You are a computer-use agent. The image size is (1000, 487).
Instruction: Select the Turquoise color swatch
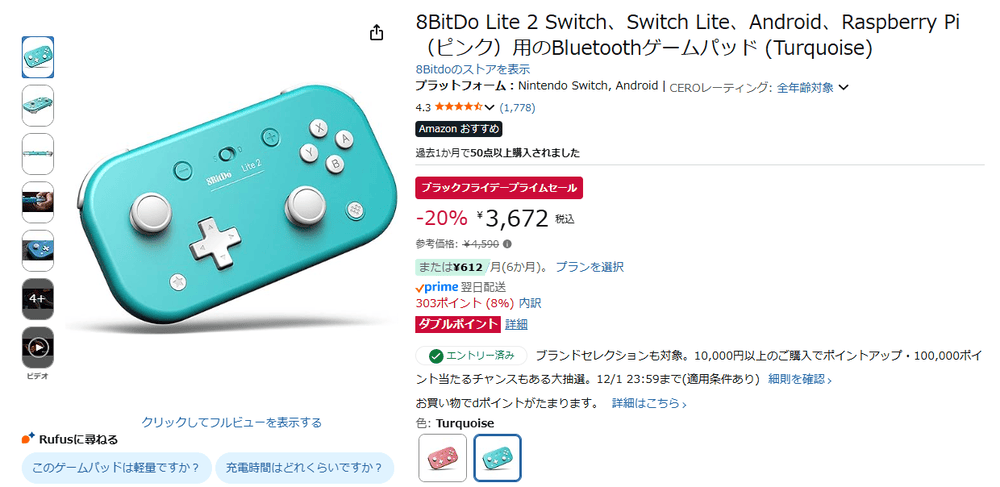click(x=497, y=457)
